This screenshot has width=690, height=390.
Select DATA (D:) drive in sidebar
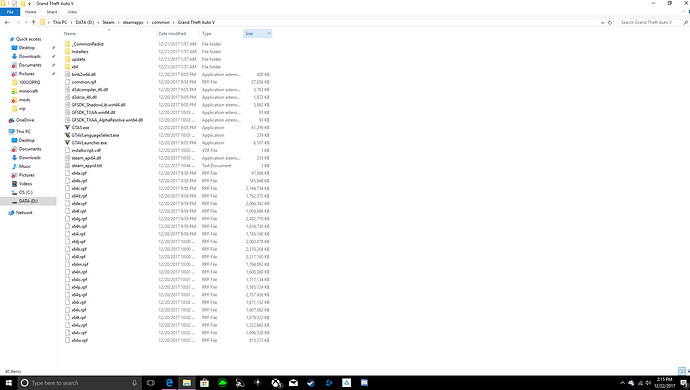click(28, 201)
